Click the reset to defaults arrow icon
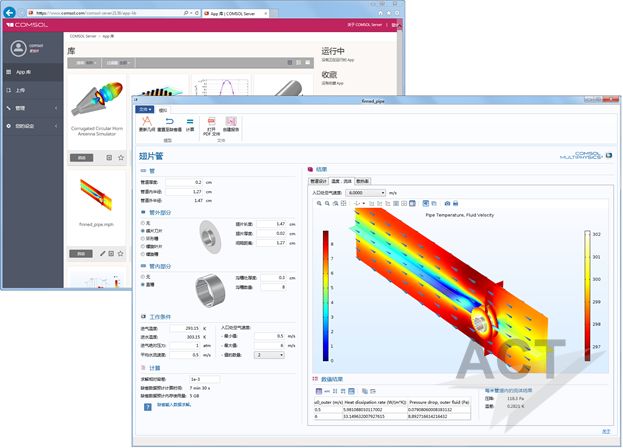Image resolution: width=623 pixels, height=448 pixels. [170, 121]
